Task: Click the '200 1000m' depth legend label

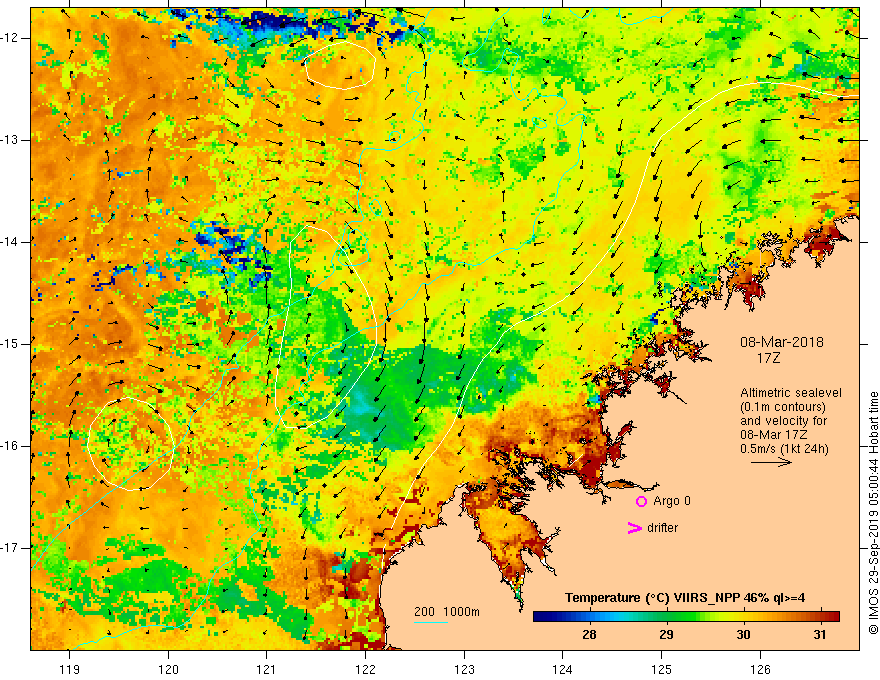Action: pos(447,612)
